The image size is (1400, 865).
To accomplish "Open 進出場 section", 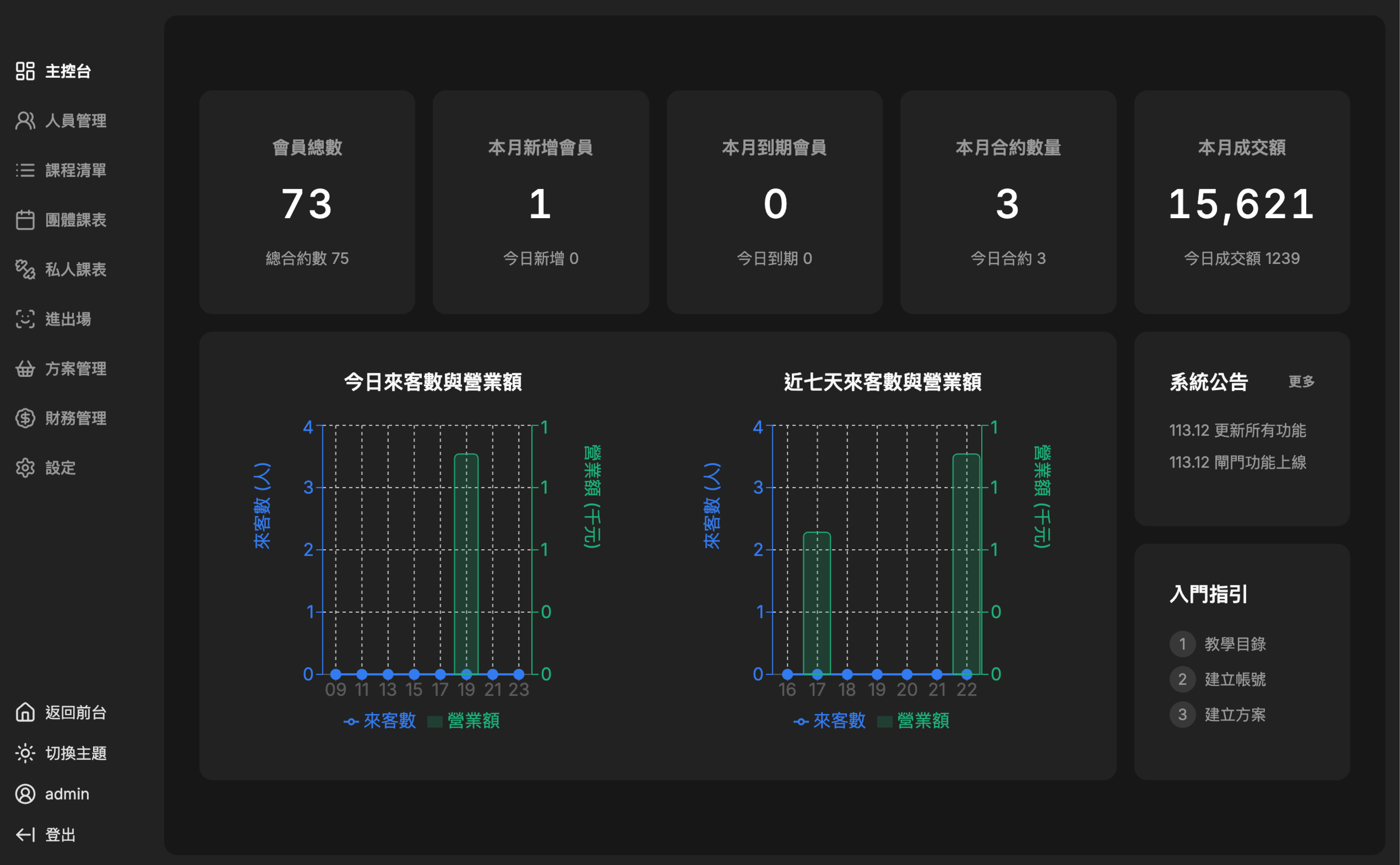I will point(68,319).
